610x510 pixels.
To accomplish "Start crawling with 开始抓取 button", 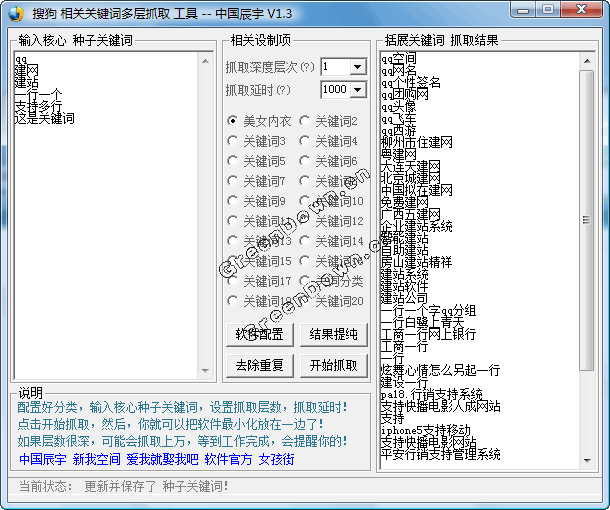I will coord(333,365).
